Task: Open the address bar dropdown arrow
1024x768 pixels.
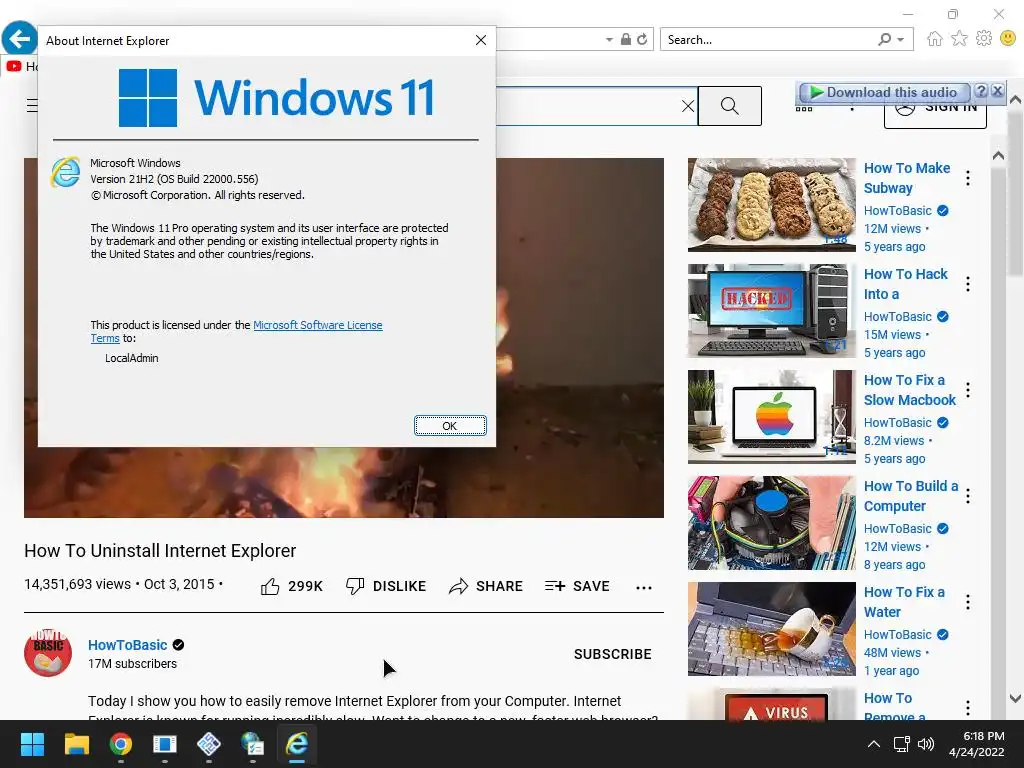Action: tap(609, 40)
